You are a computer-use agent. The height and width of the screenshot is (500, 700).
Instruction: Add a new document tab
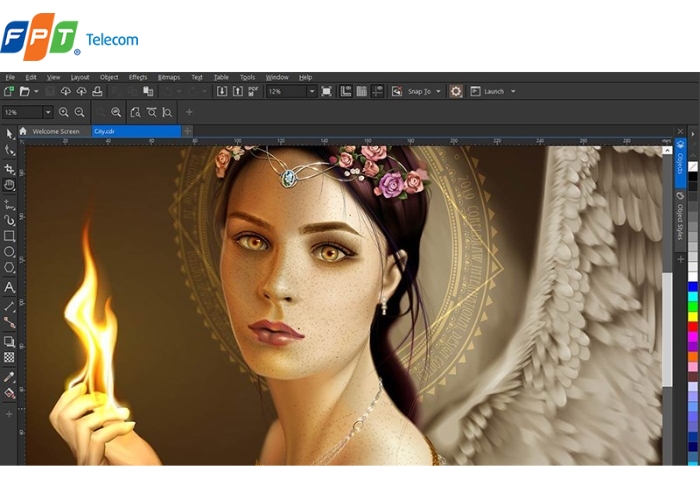(x=188, y=131)
